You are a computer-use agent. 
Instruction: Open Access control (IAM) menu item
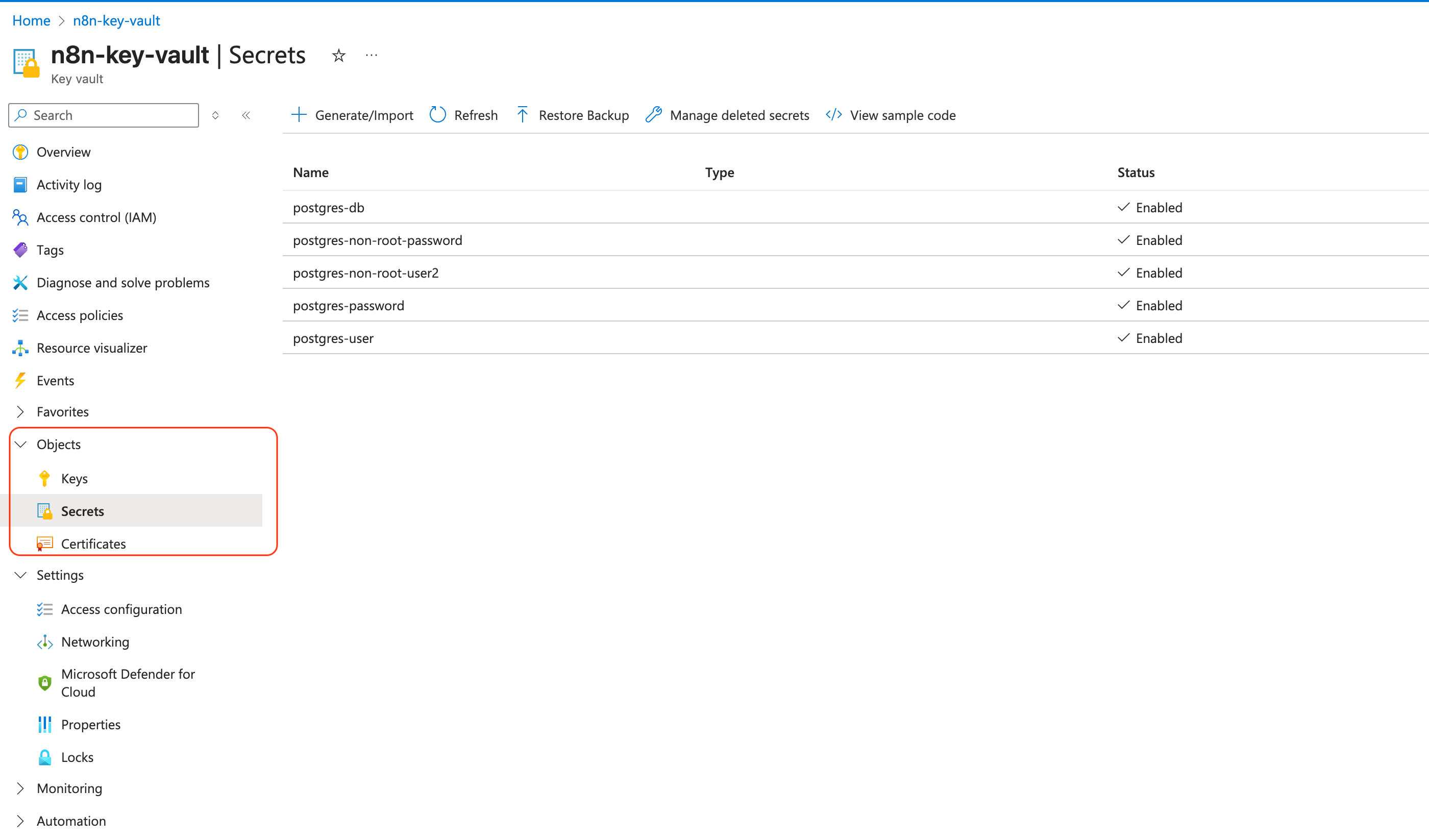tap(96, 217)
